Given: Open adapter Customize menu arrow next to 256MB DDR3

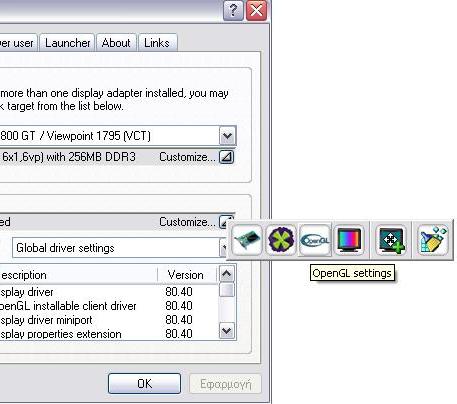Looking at the screenshot, I should (227, 157).
